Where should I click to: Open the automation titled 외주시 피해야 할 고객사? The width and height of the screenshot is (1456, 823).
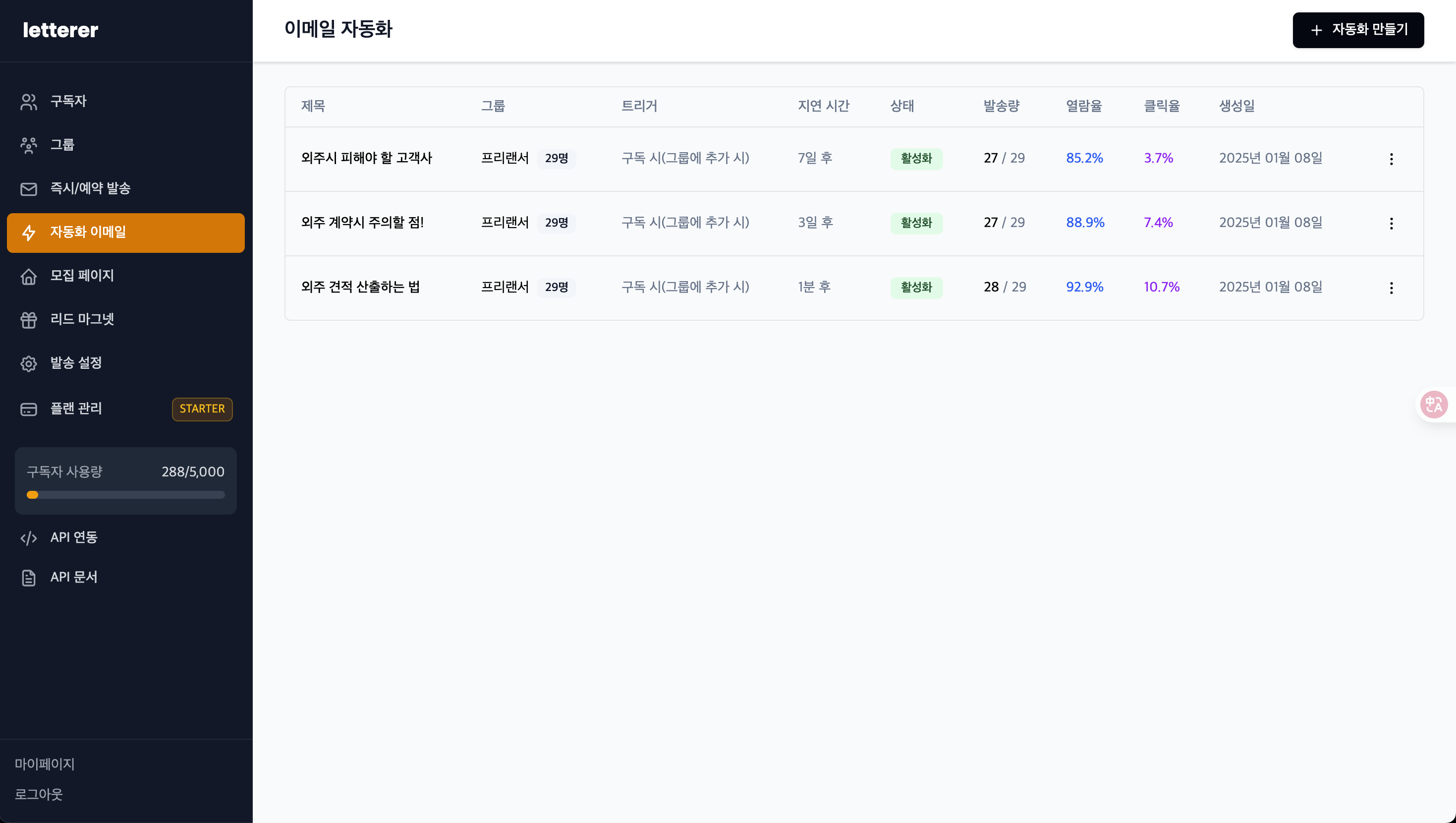click(366, 158)
